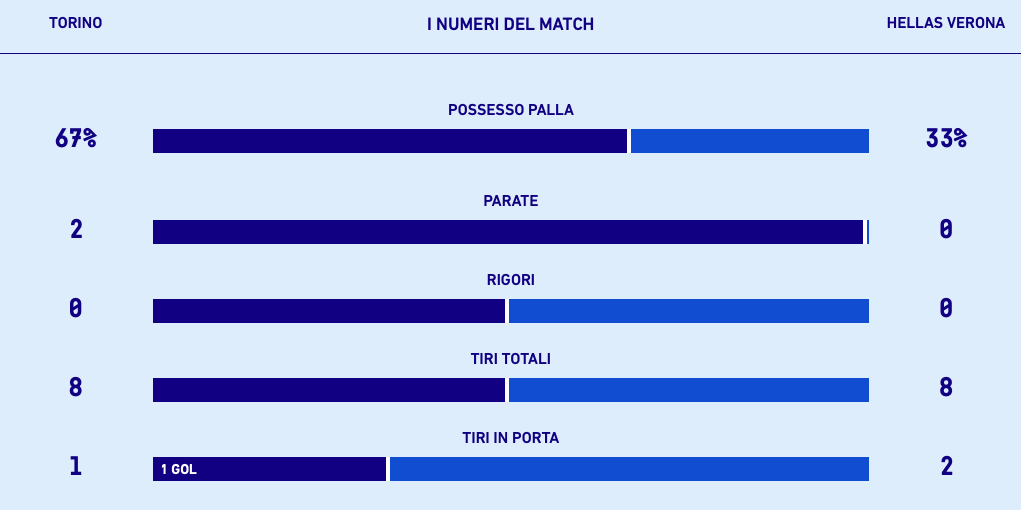Click the light blue Verona TIRI TOTALI bar
This screenshot has height=510, width=1021.
[688, 390]
